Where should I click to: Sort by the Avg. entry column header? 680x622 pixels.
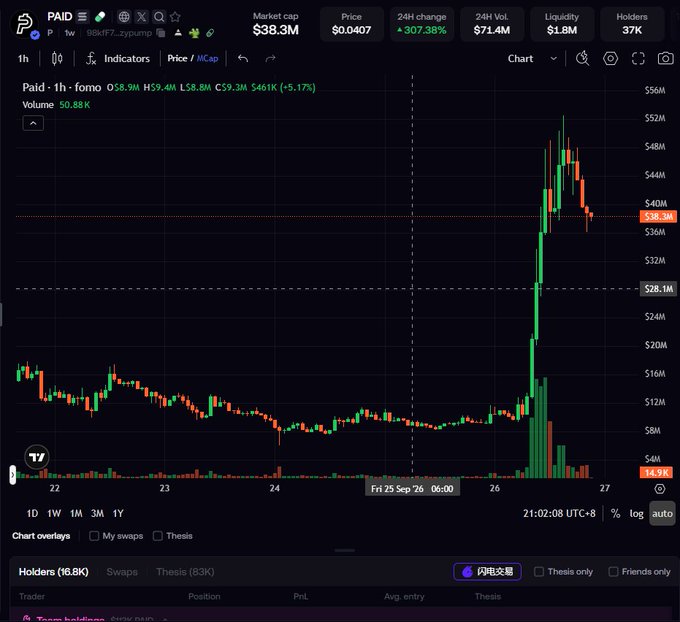click(x=404, y=596)
